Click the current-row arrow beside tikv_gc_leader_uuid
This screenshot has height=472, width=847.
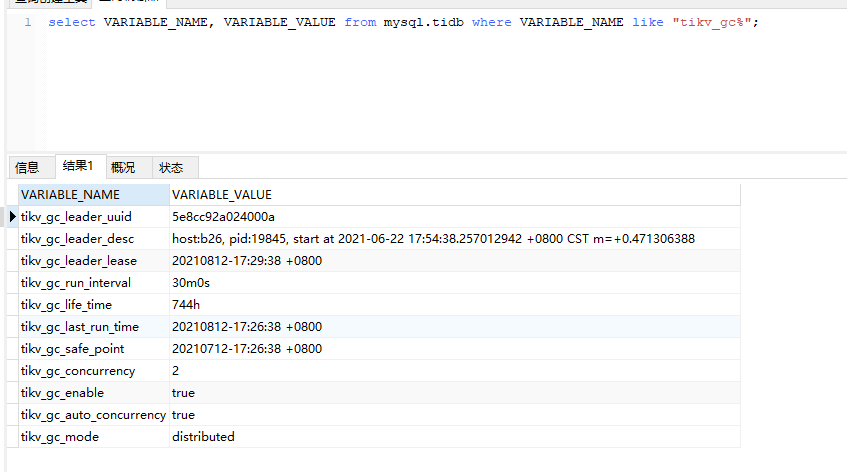[12, 217]
